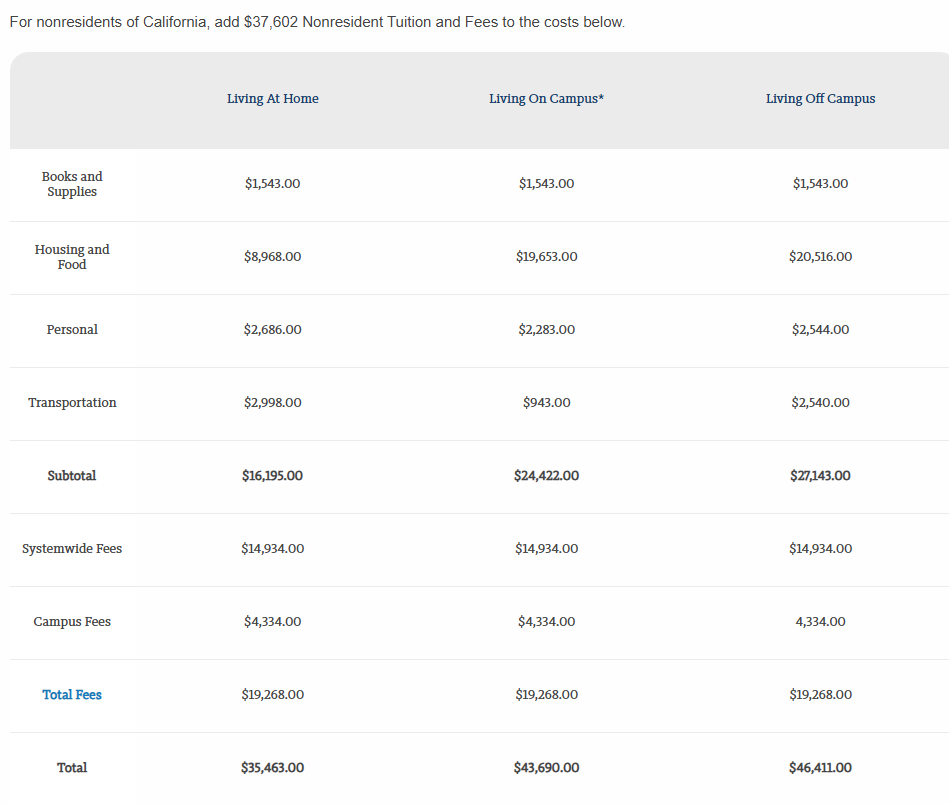Select the Campus Fees row label
Image resolution: width=949 pixels, height=804 pixels.
click(x=72, y=622)
